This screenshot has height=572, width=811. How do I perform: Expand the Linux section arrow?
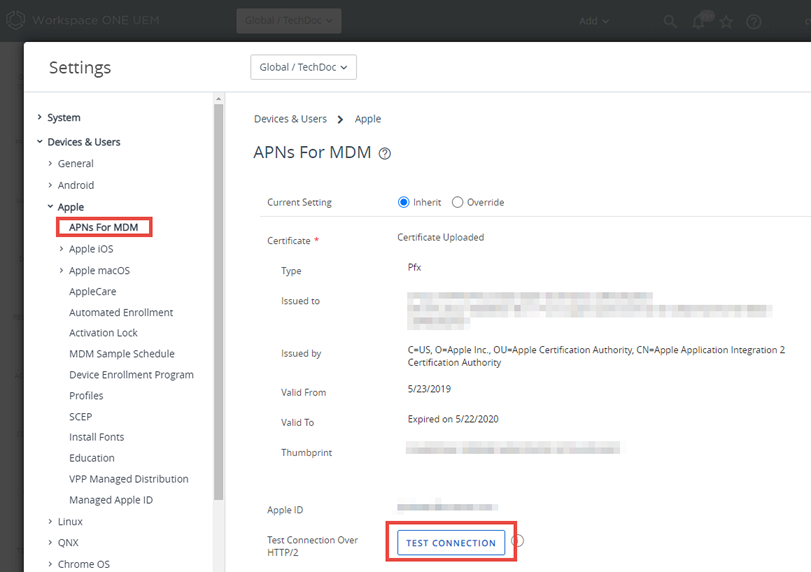50,521
